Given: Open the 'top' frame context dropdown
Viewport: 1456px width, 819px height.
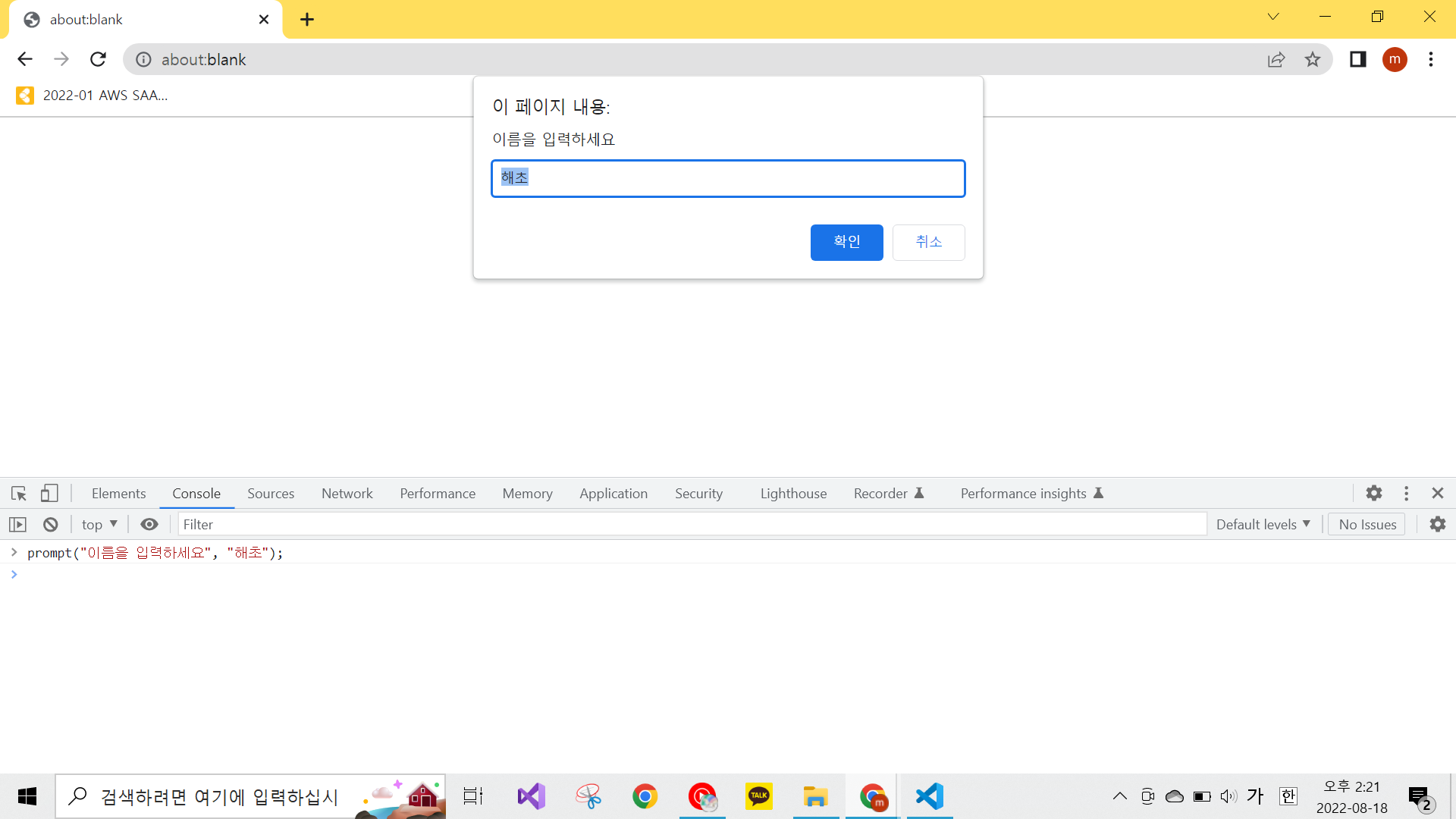Looking at the screenshot, I should [98, 524].
